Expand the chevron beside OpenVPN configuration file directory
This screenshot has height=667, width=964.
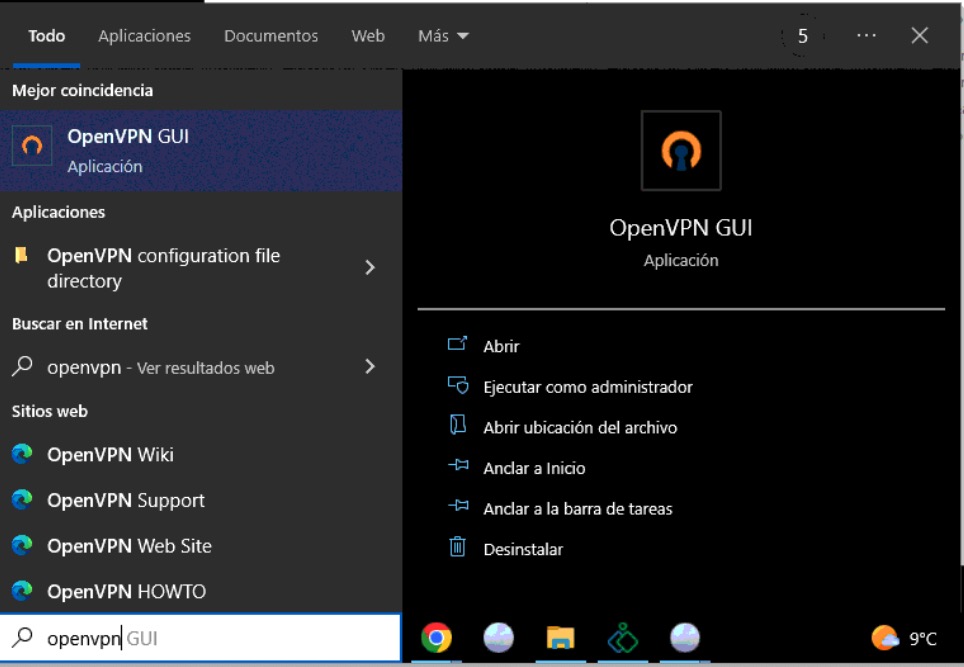[x=369, y=267]
